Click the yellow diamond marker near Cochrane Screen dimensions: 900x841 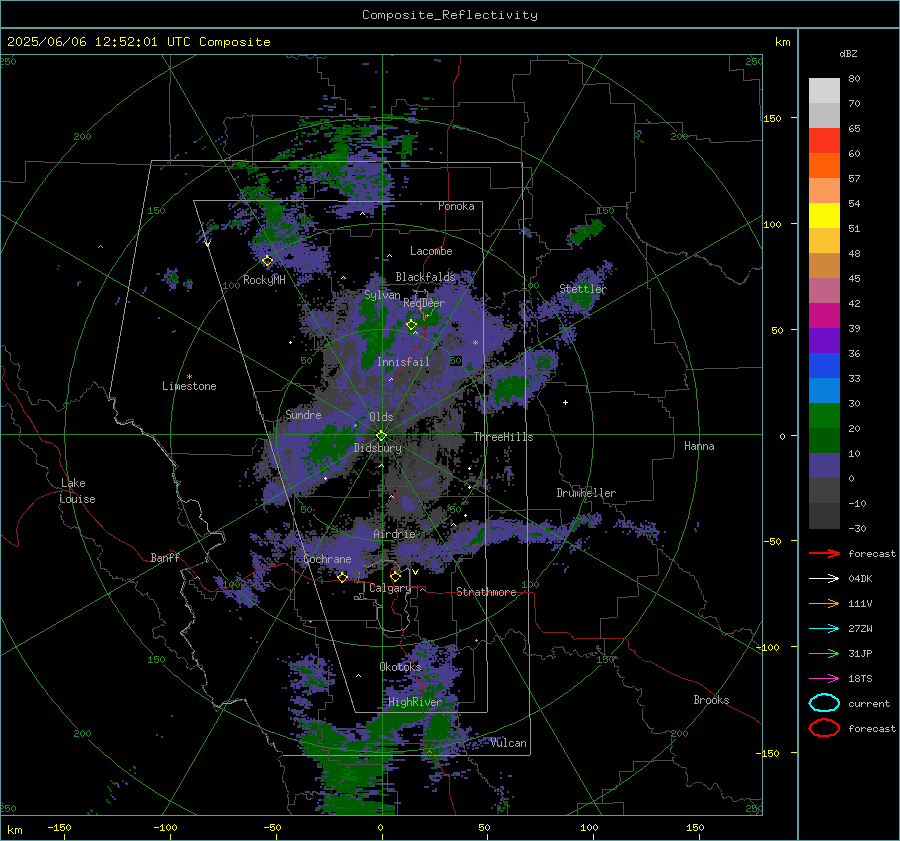point(343,577)
